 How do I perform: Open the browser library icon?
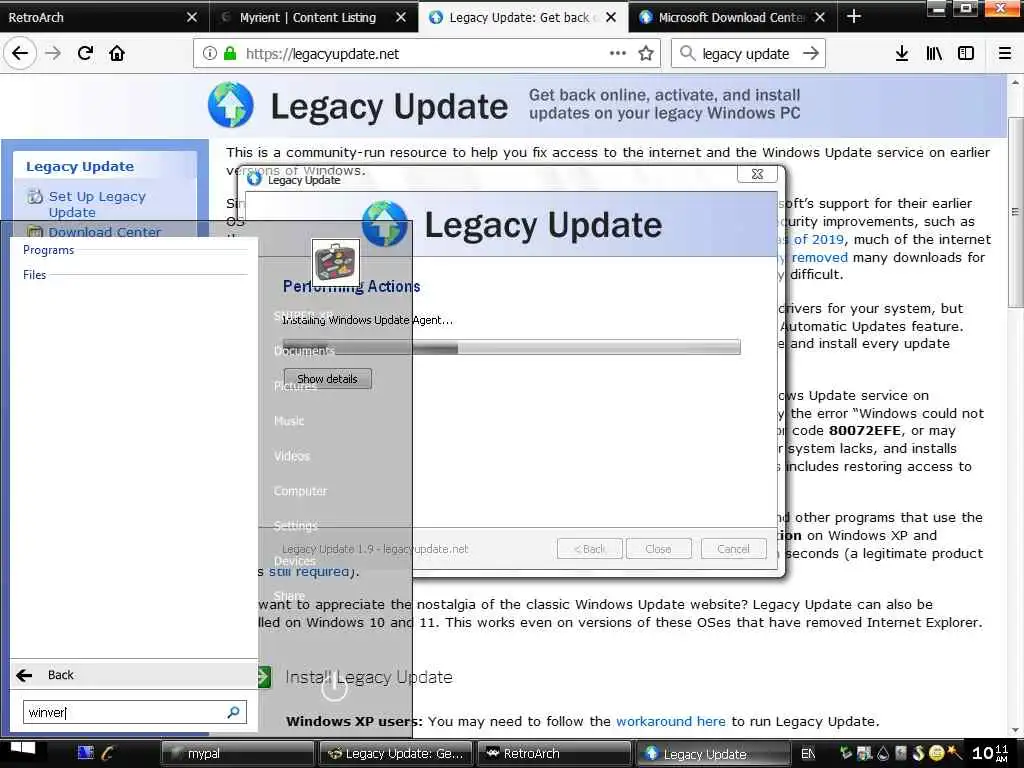(934, 54)
